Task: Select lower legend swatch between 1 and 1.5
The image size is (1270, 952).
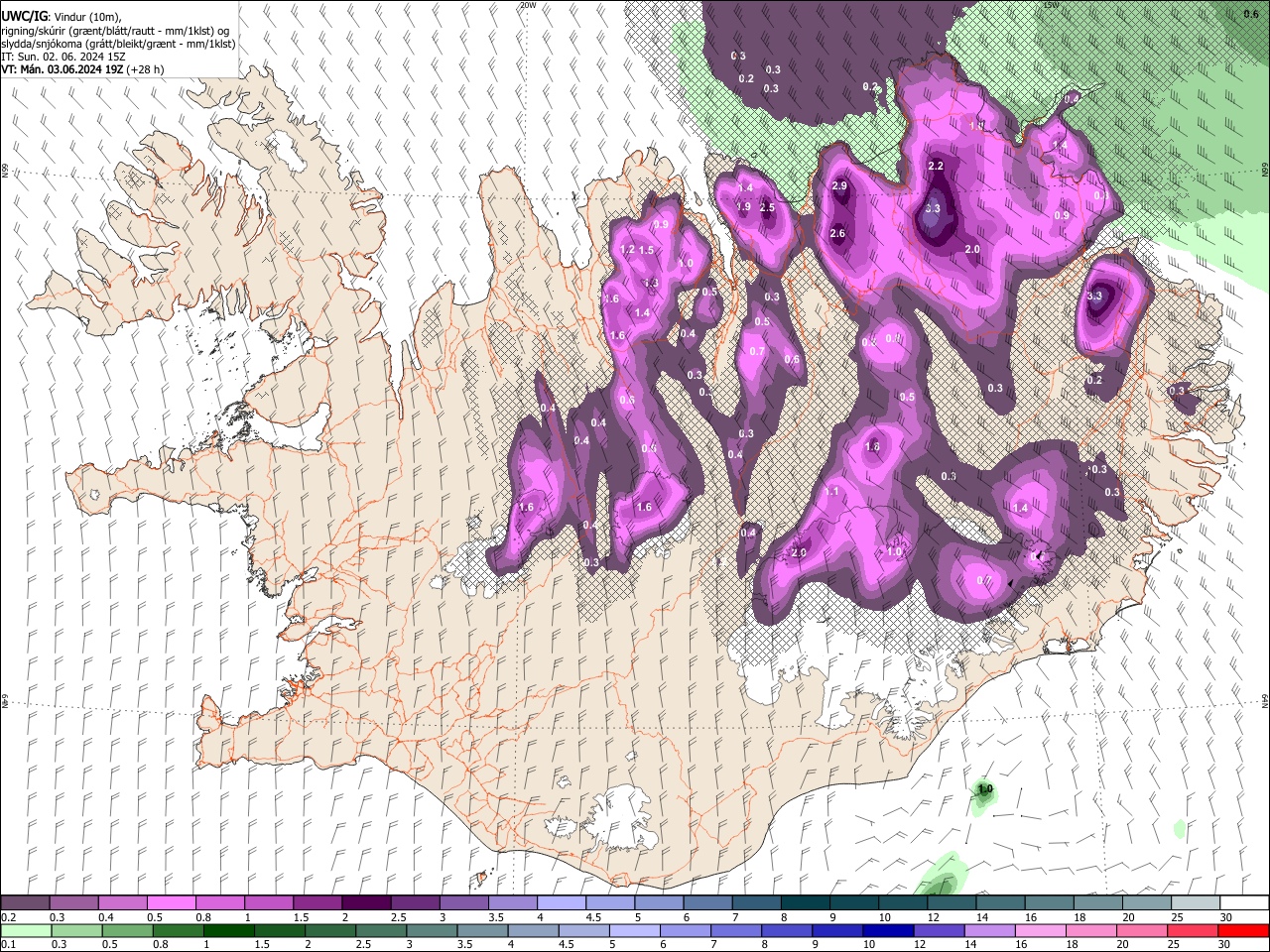Action: pos(228,930)
